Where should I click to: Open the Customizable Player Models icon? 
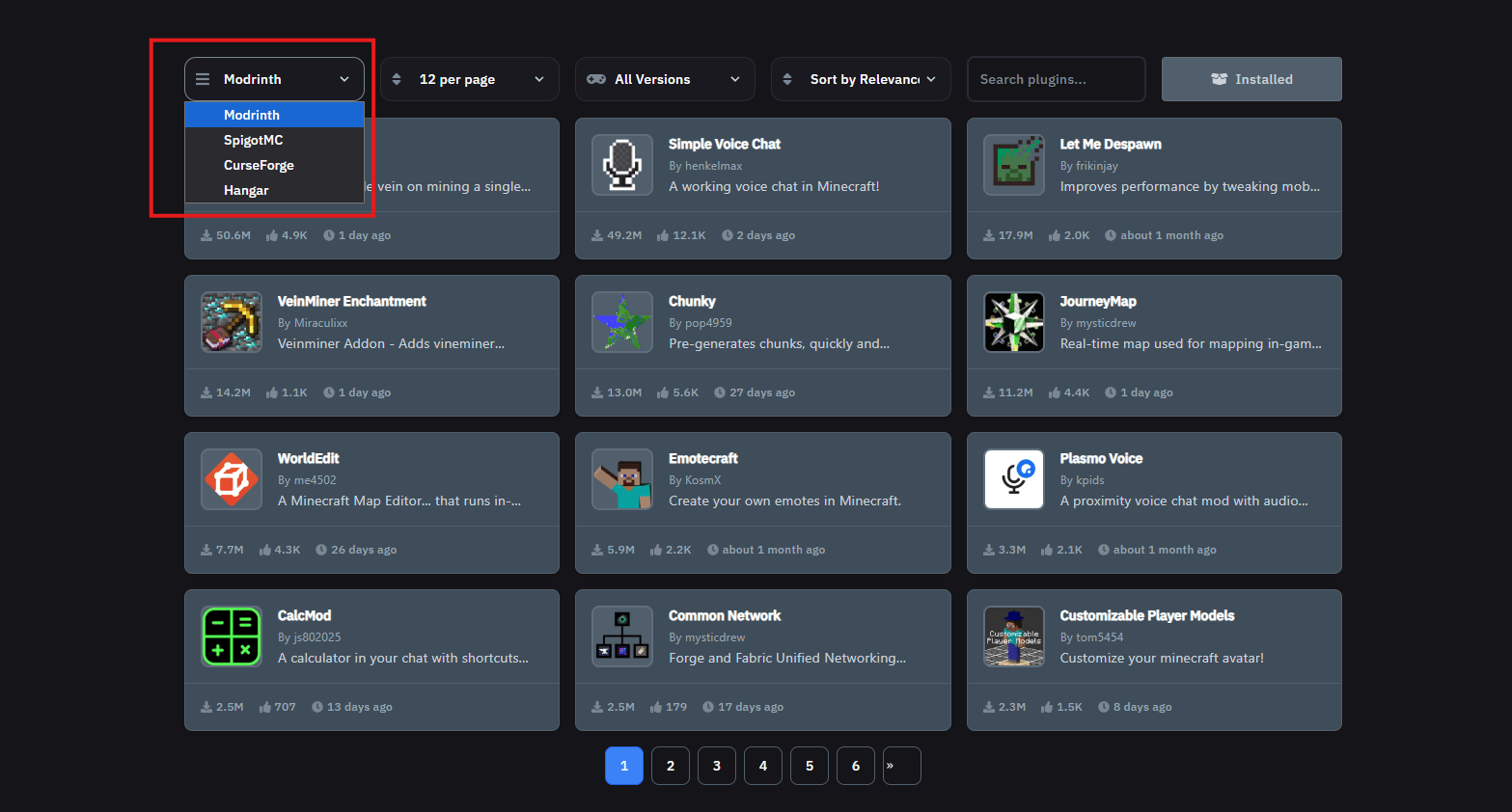pos(1014,636)
